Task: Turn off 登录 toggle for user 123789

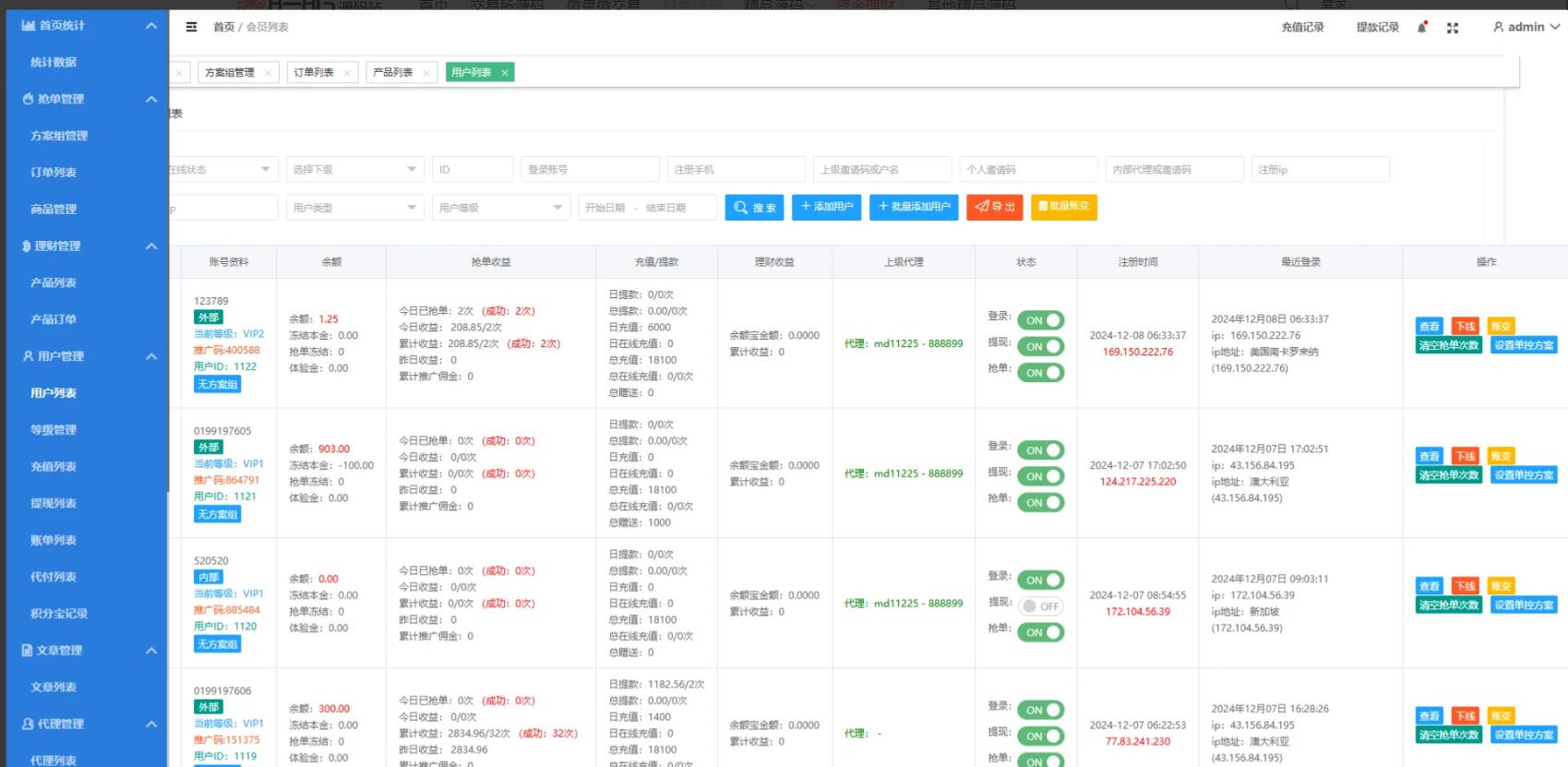Action: [x=1040, y=320]
